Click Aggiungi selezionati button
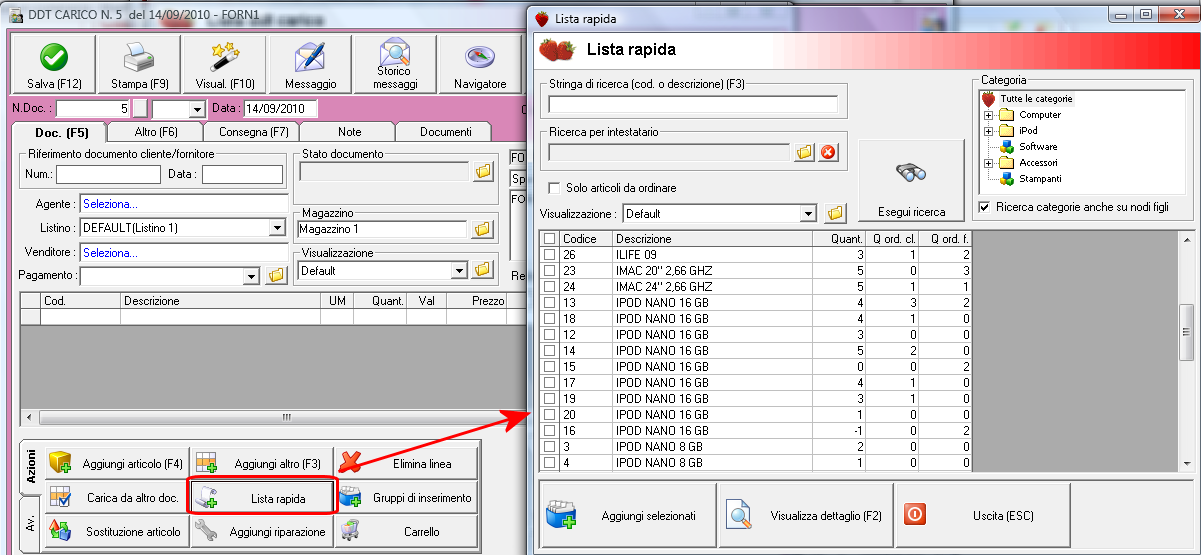 tap(628, 516)
